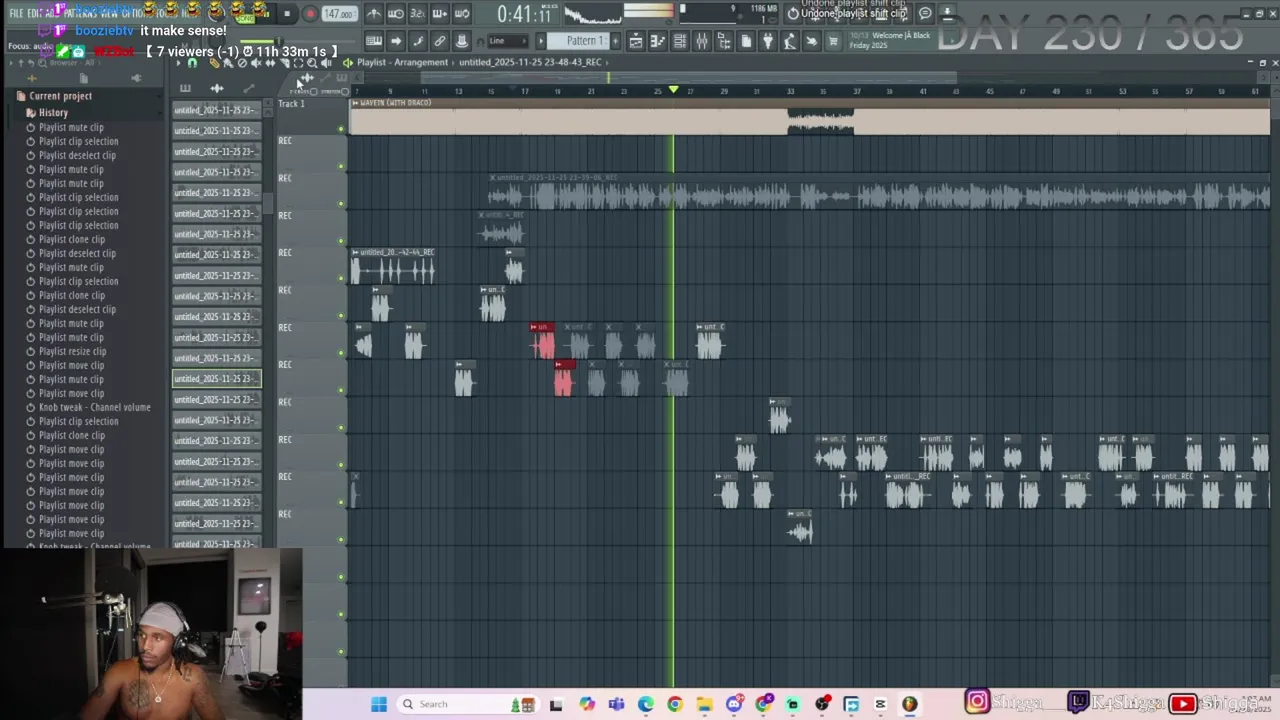
Task: Click the untitled_2025-11-25 23-48-43_REC breadcrumb
Action: tap(530, 62)
